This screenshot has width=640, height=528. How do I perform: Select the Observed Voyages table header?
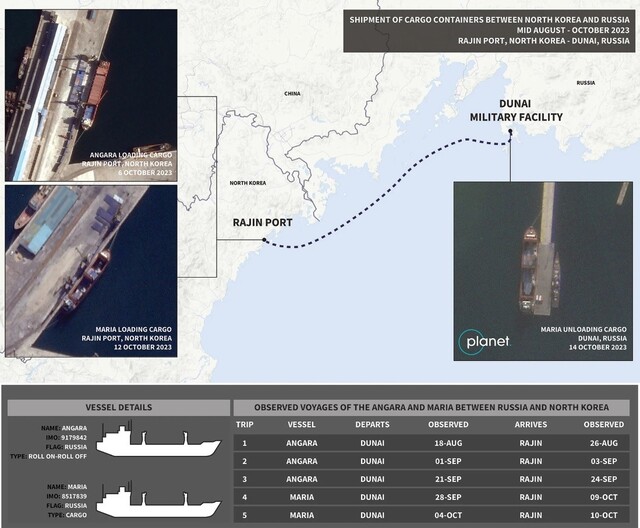coord(431,407)
